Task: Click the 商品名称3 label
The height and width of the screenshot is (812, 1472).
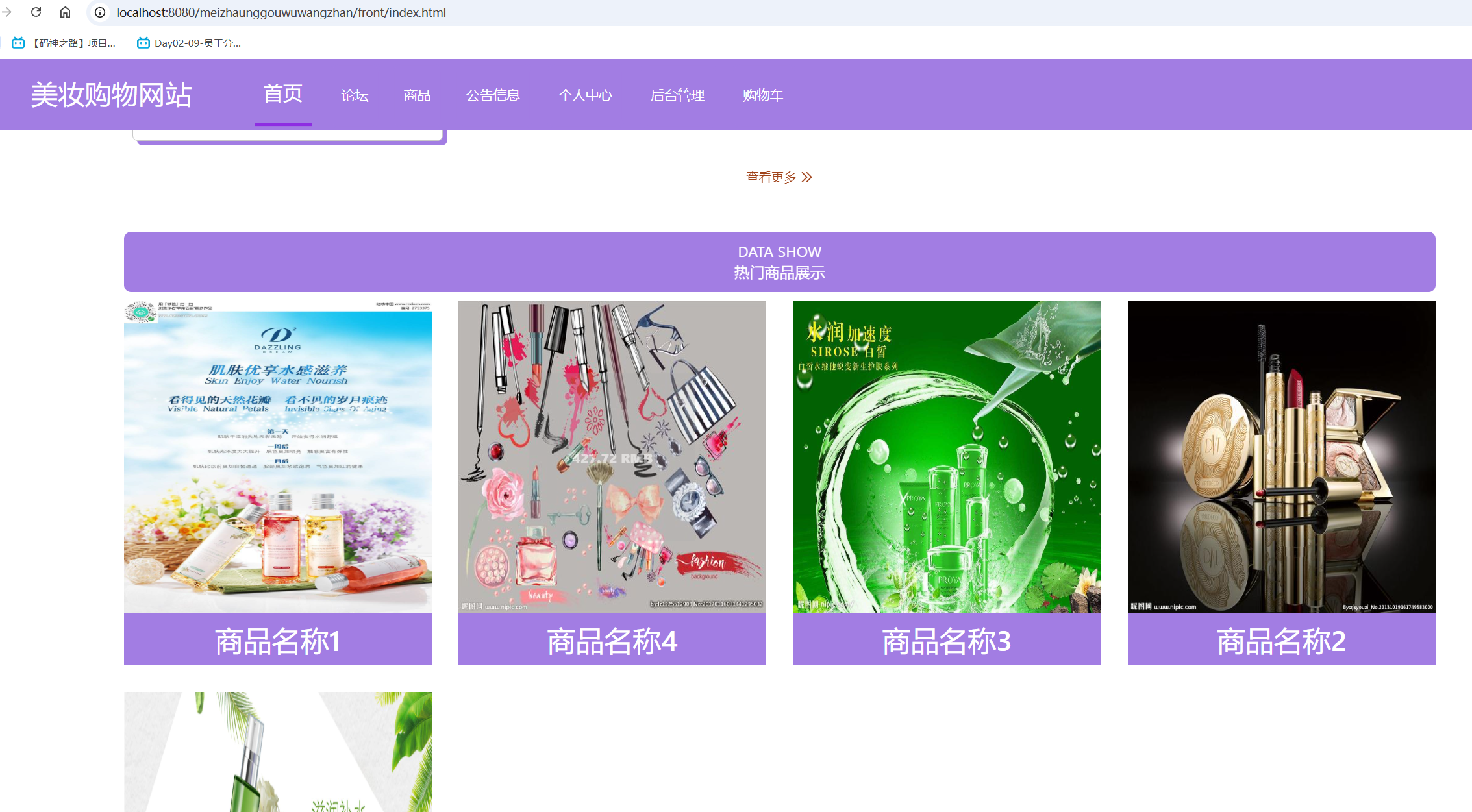Action: click(947, 641)
